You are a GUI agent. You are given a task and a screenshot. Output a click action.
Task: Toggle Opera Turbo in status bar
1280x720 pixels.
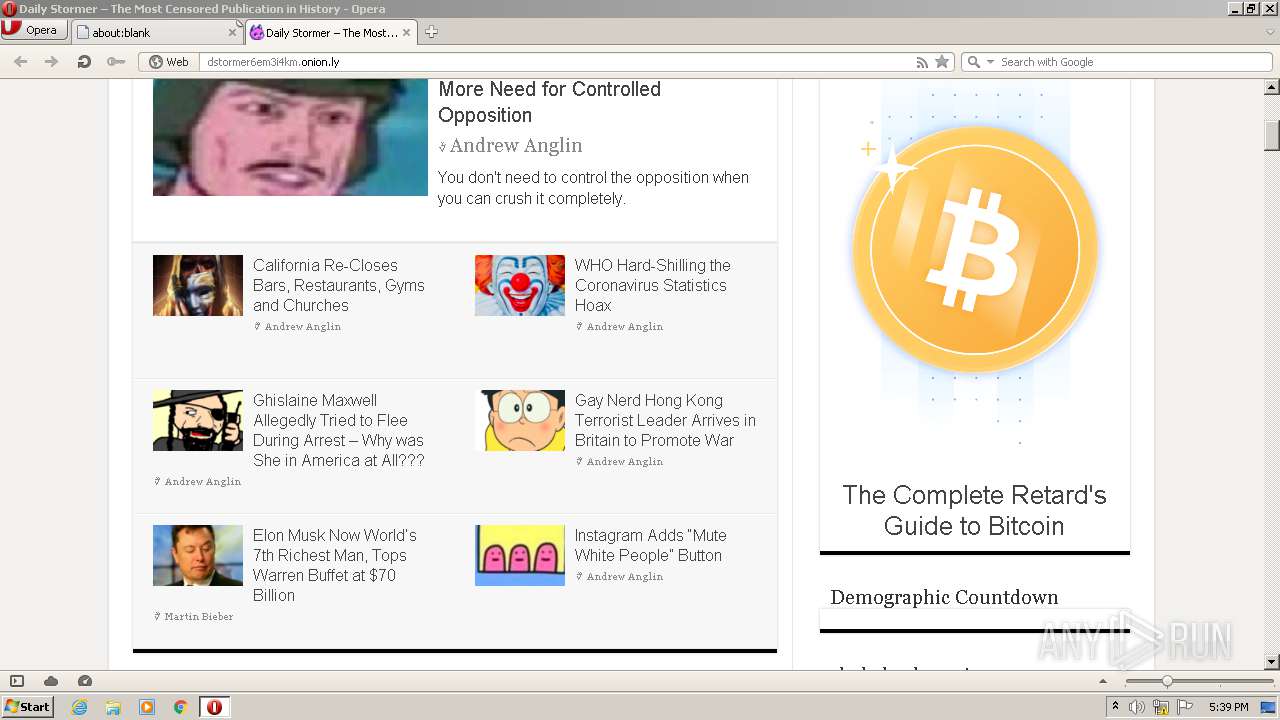(x=85, y=681)
